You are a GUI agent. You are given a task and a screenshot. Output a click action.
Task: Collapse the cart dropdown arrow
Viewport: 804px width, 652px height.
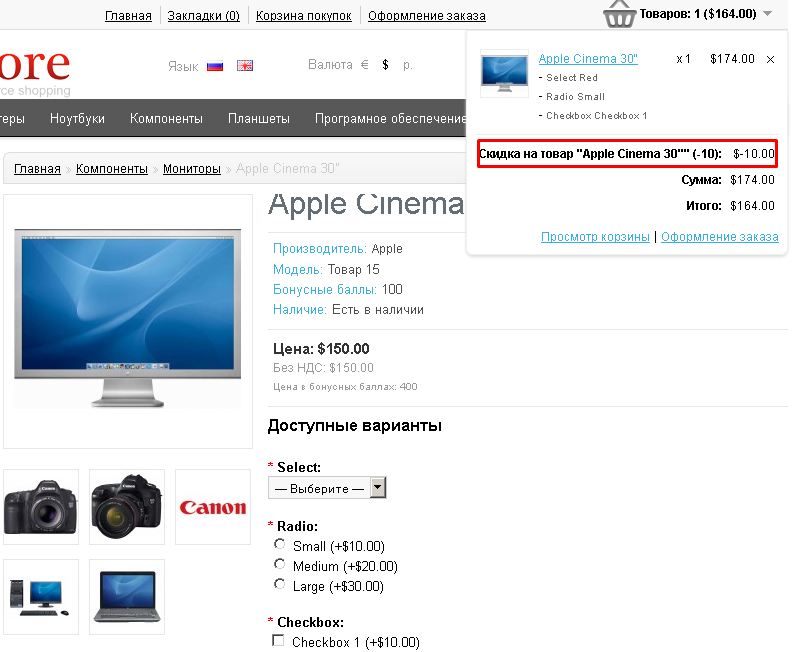pyautogui.click(x=768, y=14)
